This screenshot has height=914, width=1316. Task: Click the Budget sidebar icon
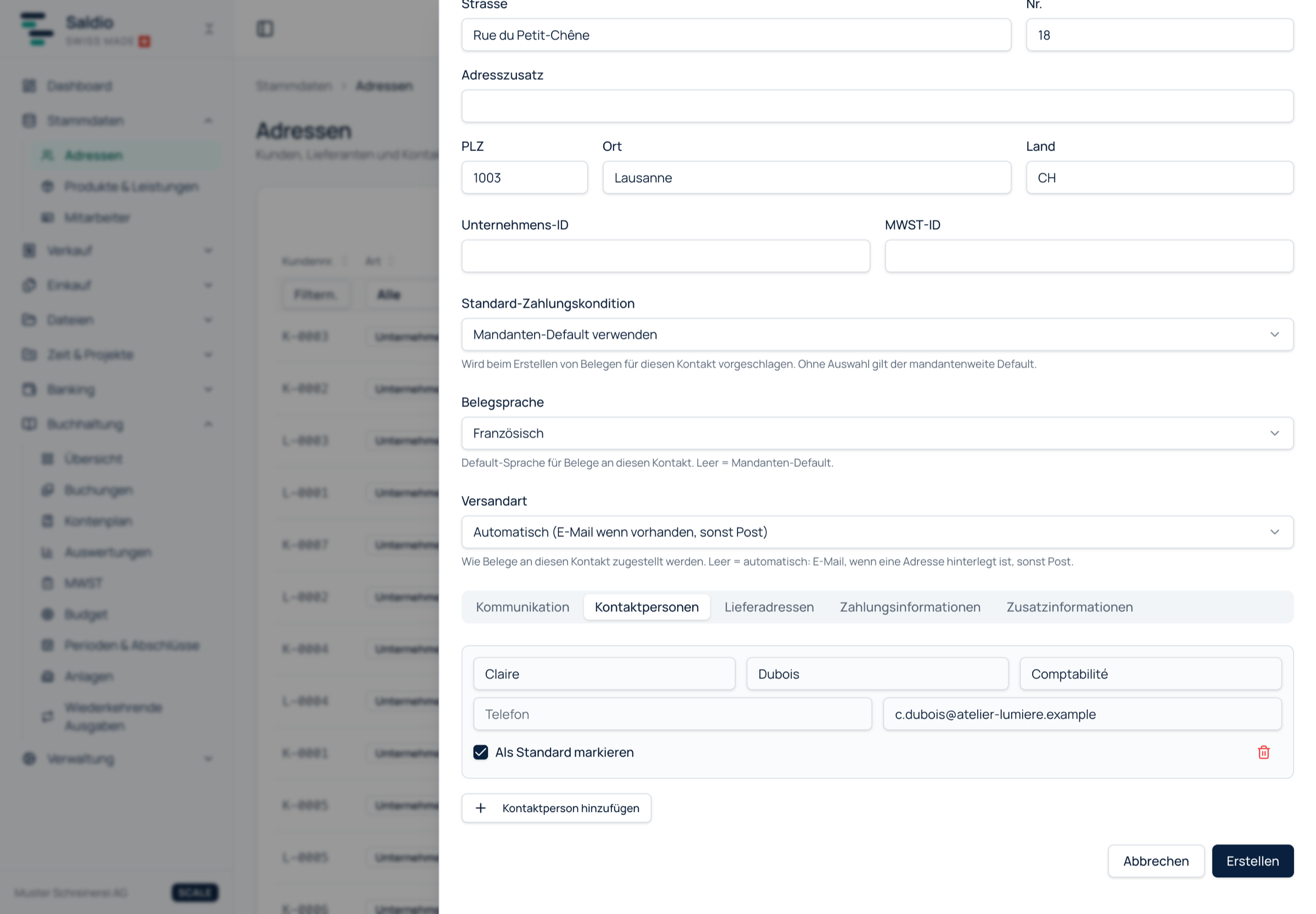48,614
